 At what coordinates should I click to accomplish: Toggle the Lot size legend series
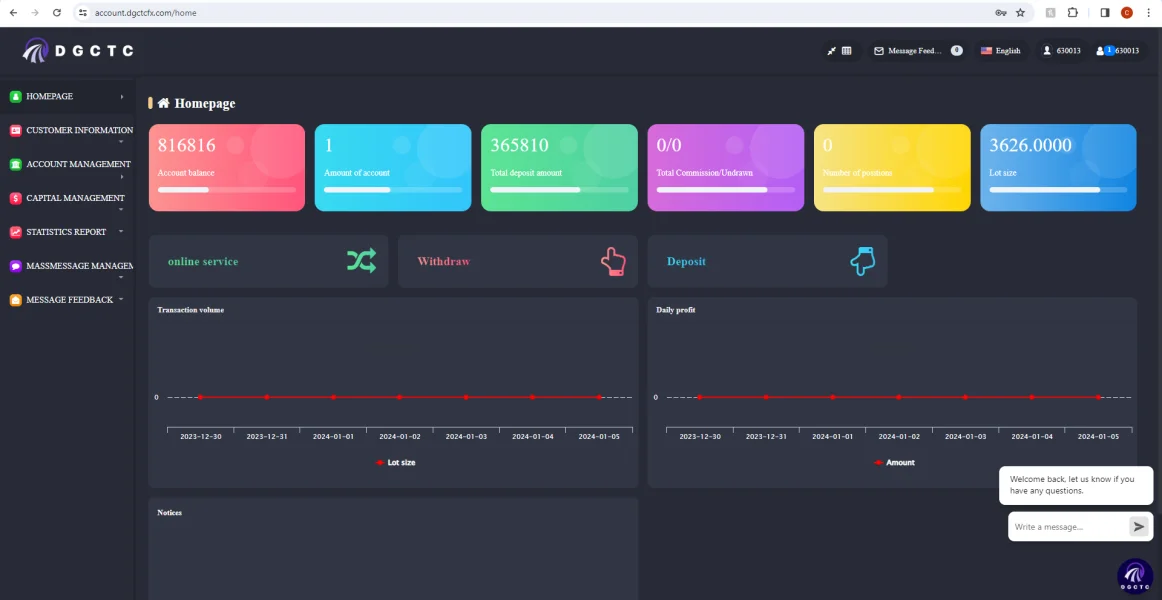click(396, 462)
